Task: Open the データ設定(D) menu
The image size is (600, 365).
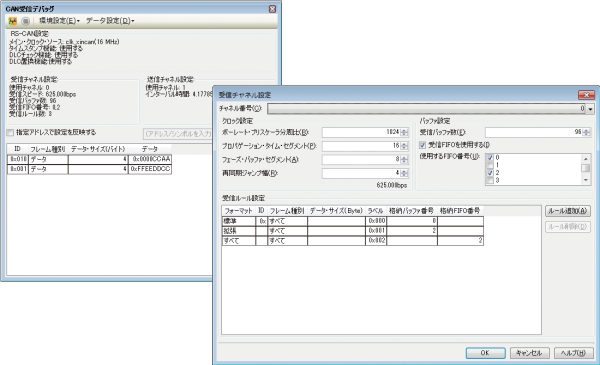Action: point(110,21)
